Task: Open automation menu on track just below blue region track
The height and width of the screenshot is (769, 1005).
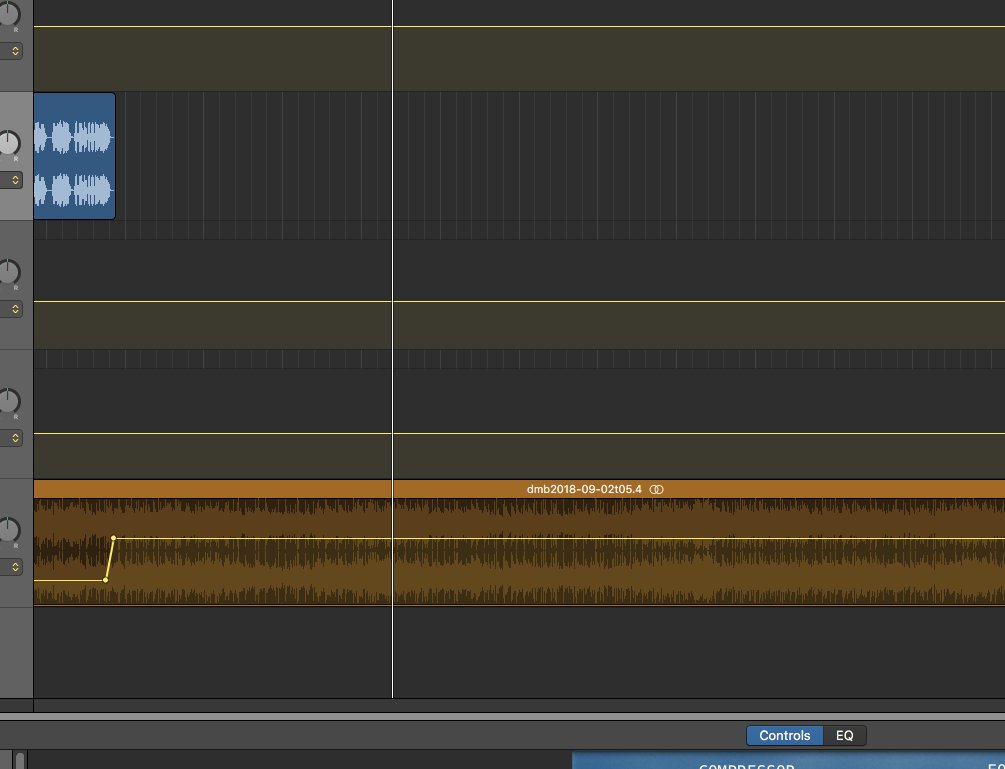Action: 12,310
